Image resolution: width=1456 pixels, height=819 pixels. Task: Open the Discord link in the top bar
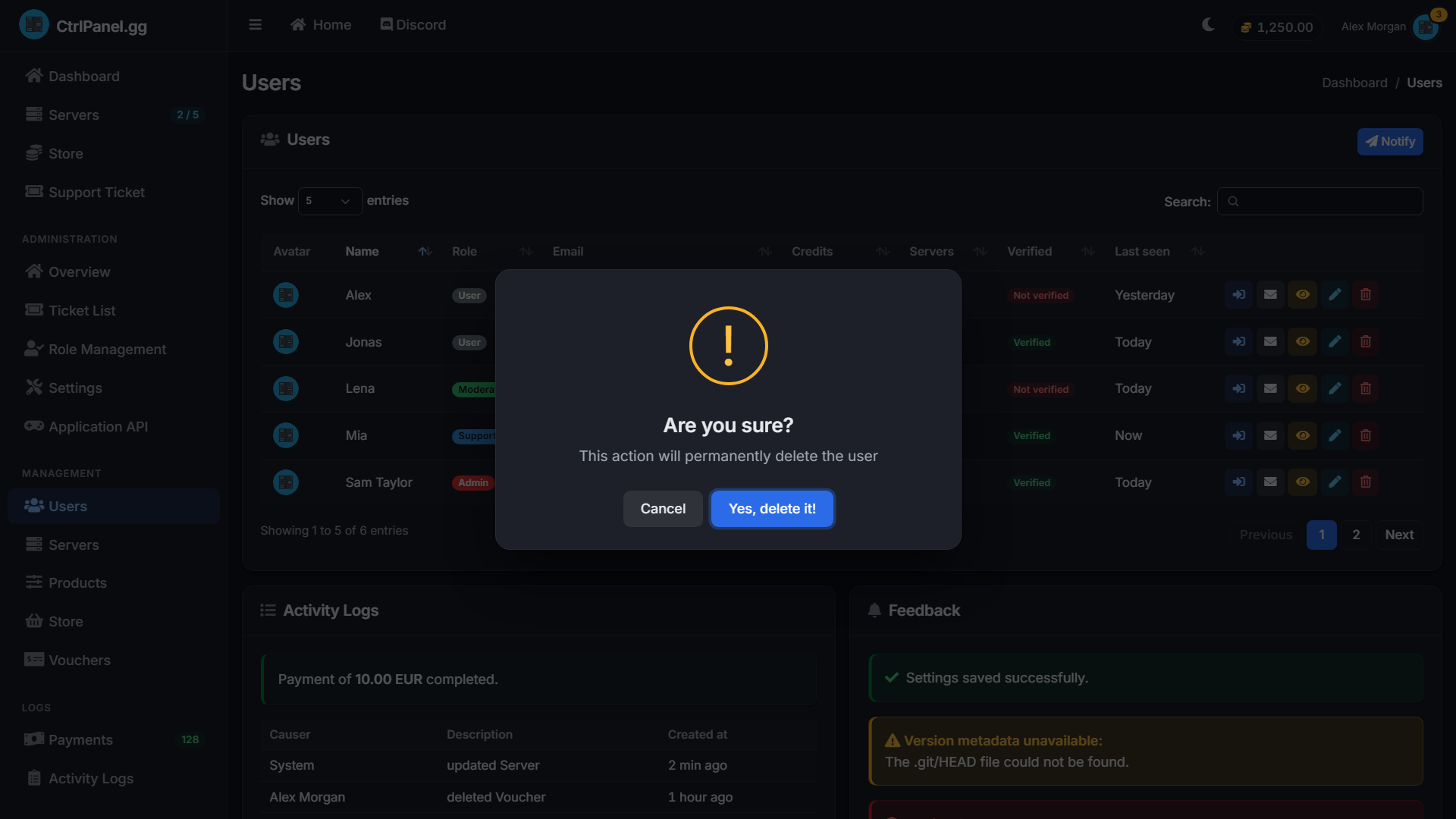(413, 25)
